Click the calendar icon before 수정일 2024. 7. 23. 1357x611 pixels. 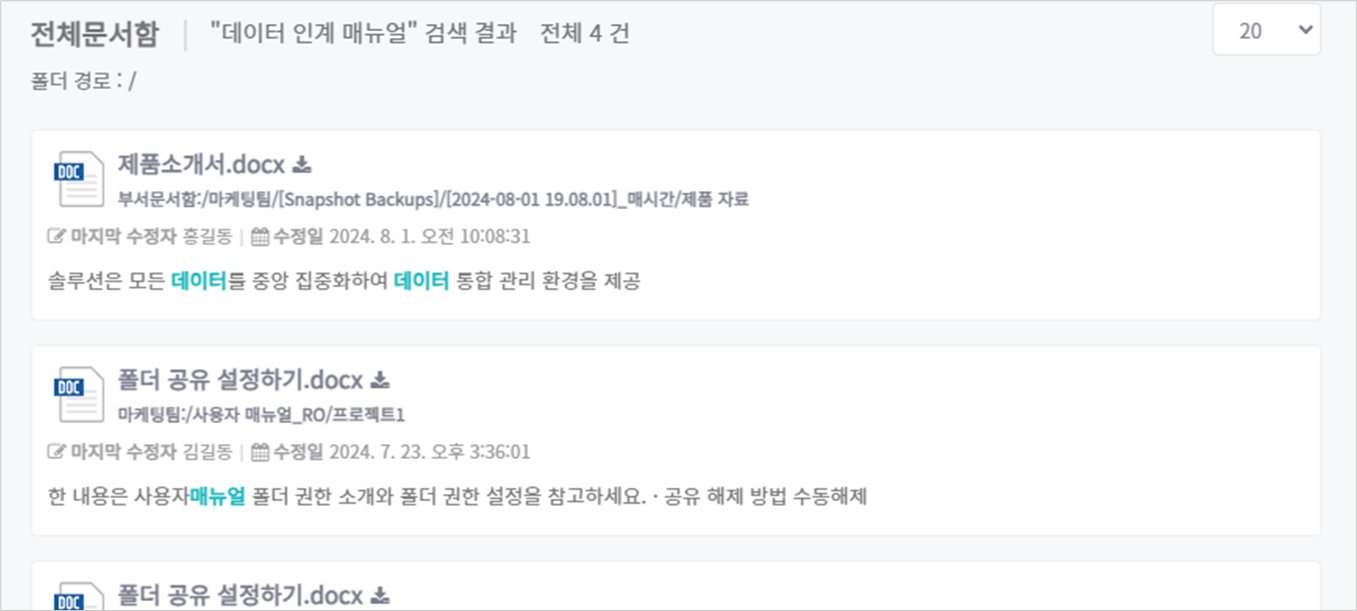click(x=260, y=452)
